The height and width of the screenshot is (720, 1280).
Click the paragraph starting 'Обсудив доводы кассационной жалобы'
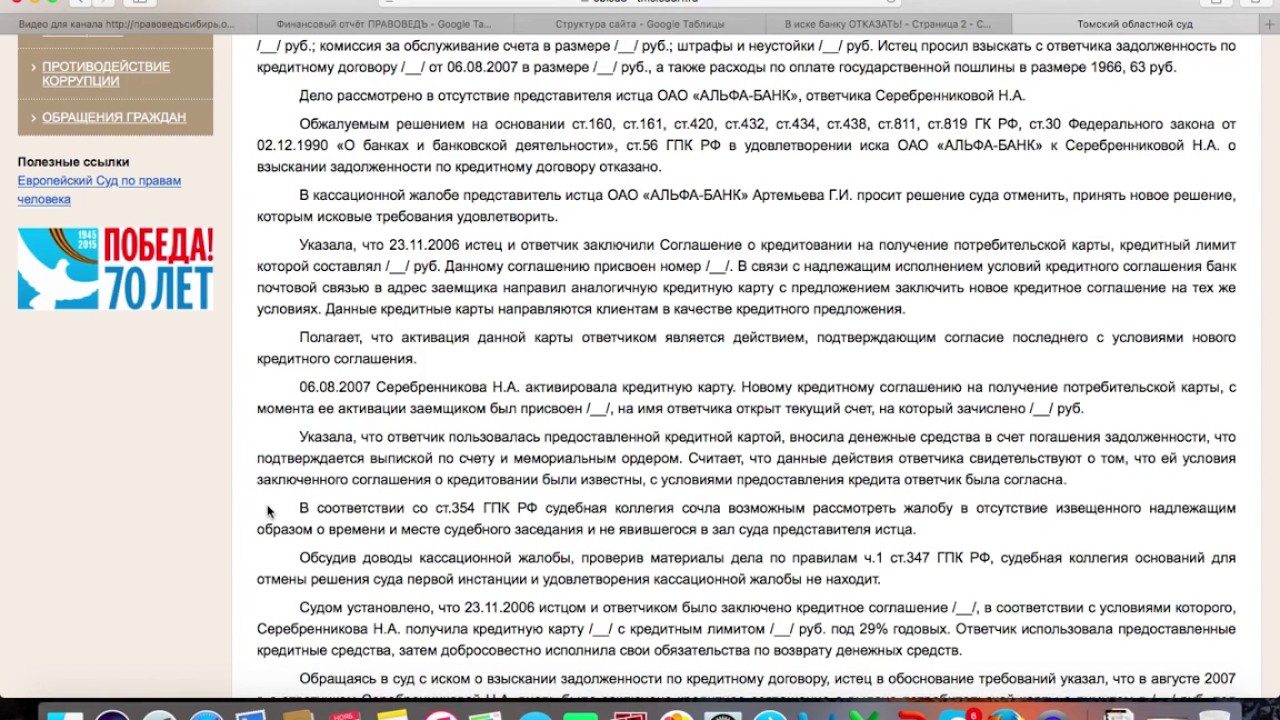pyautogui.click(x=746, y=568)
